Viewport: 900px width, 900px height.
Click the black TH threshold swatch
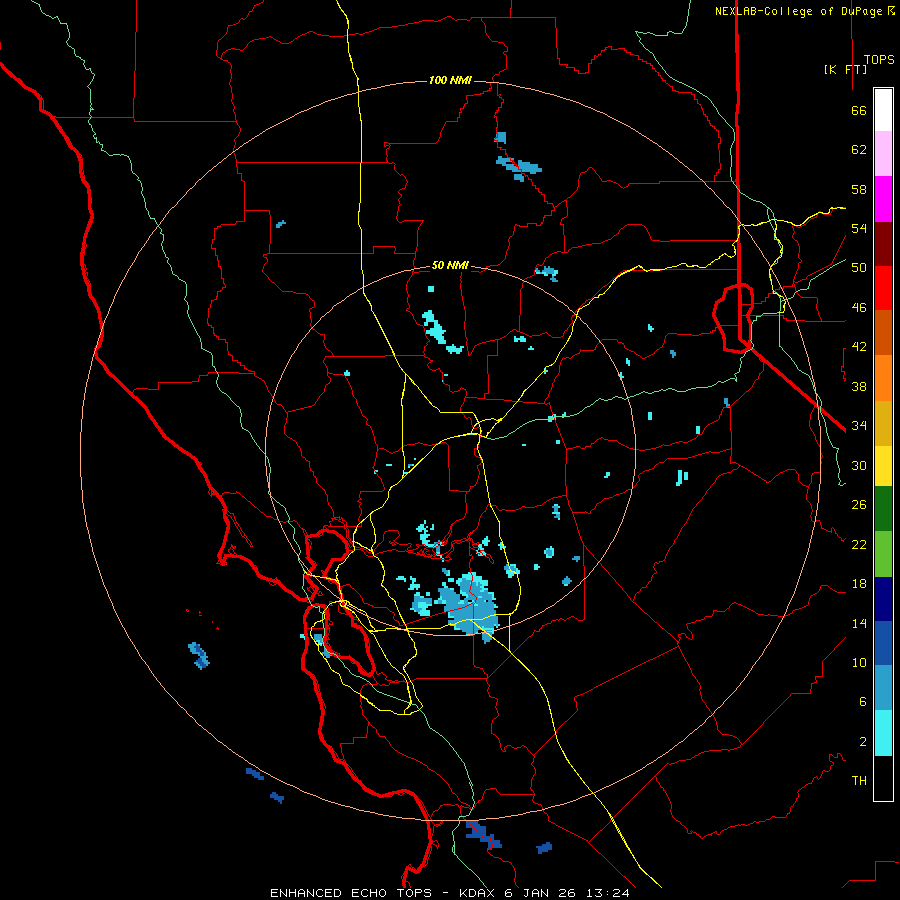click(883, 778)
